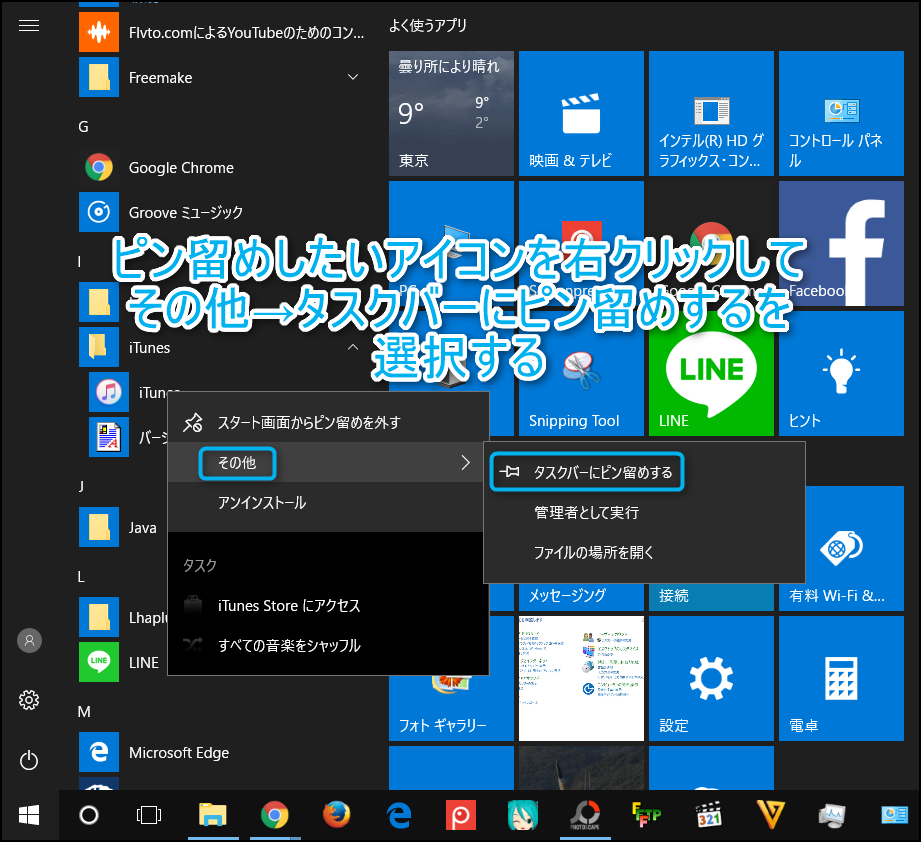Click iTunes Store にアクセス task
The height and width of the screenshot is (842, 921).
tap(289, 605)
